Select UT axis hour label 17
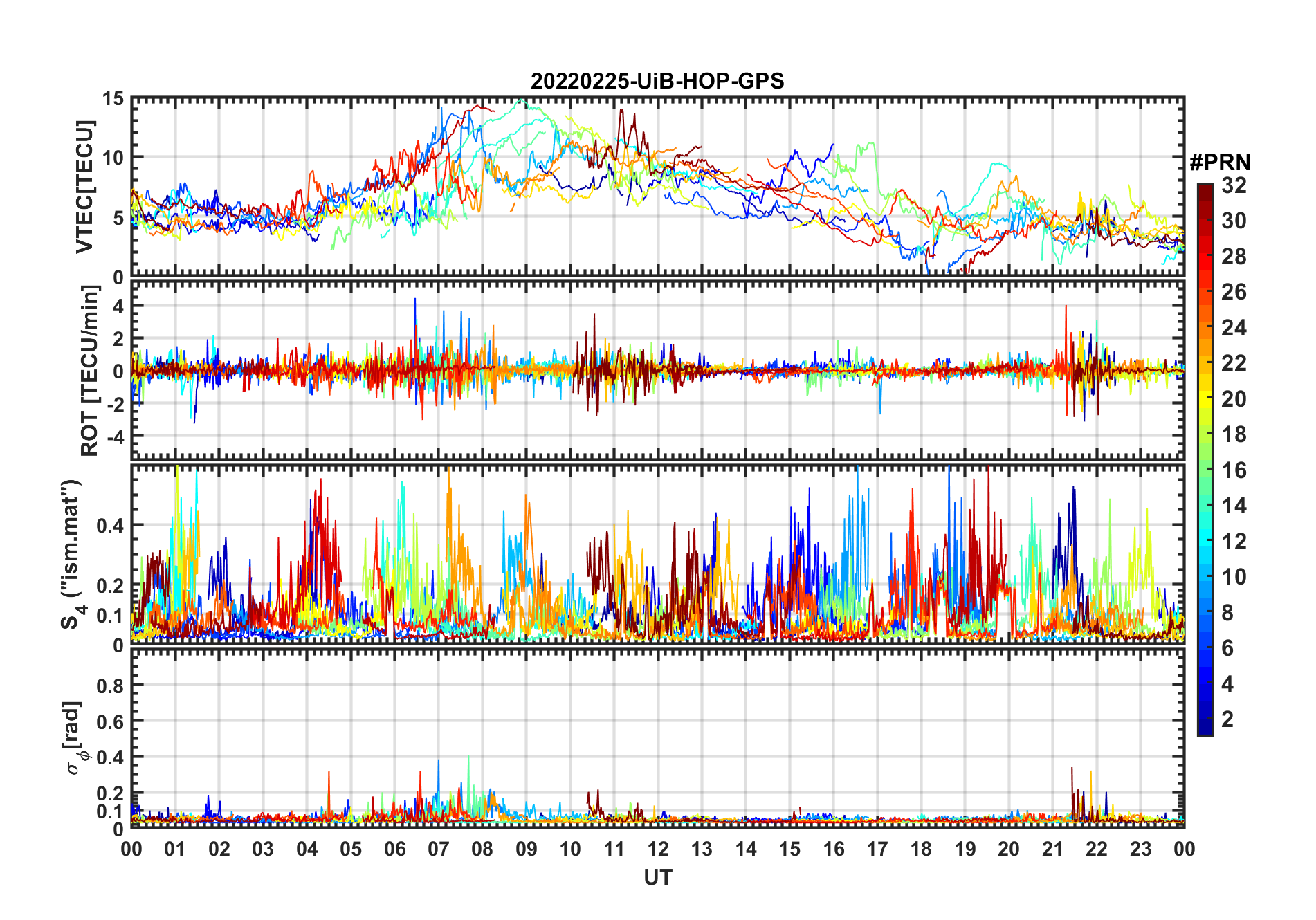This screenshot has height=920, width=1316. (877, 849)
